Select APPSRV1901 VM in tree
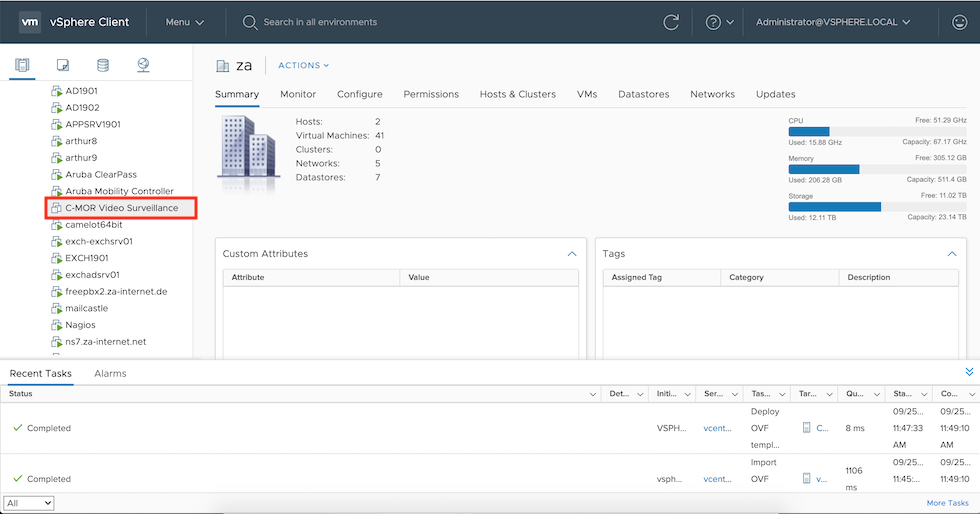The image size is (980, 514). point(92,124)
